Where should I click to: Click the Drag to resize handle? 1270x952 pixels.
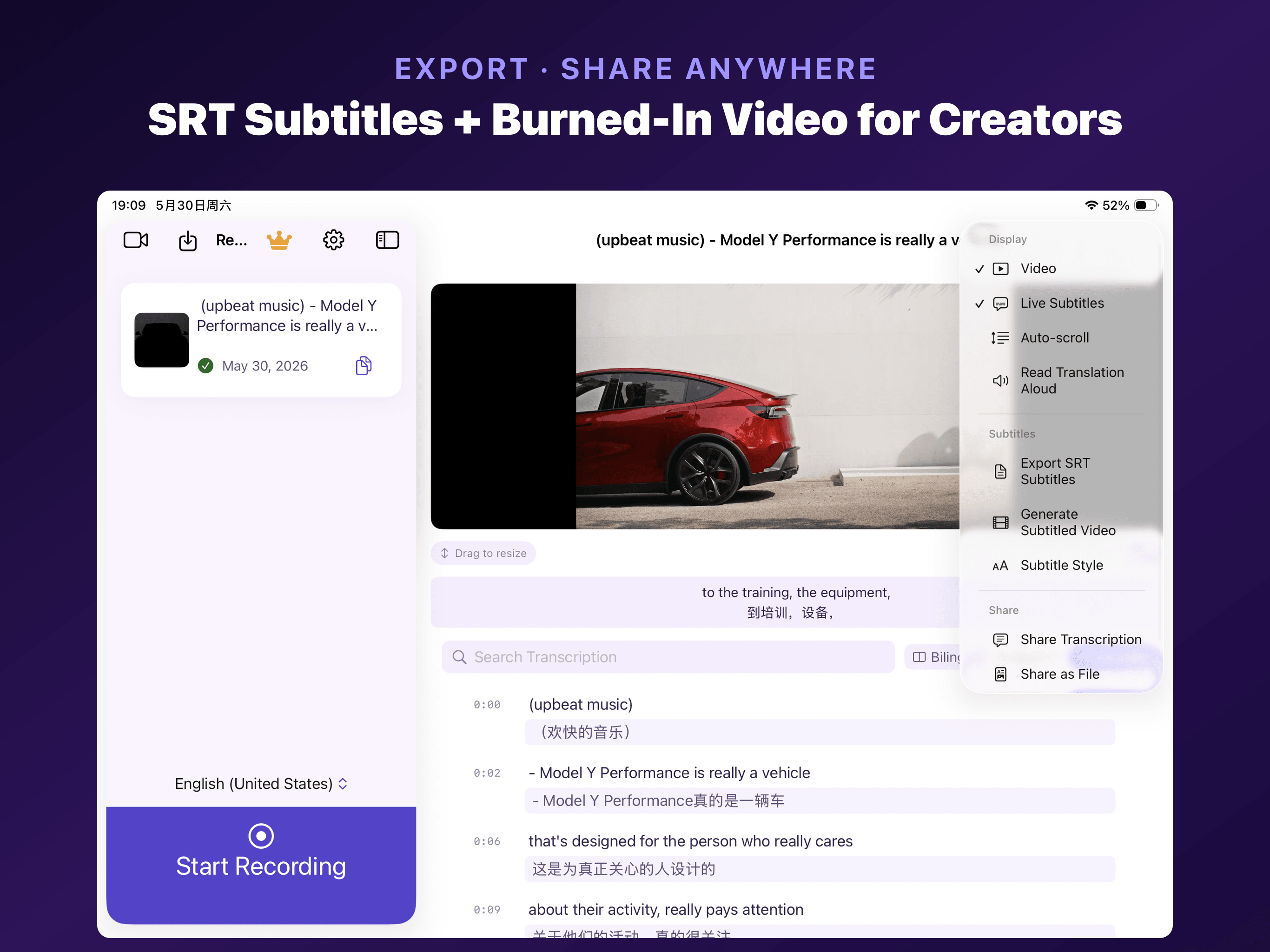[483, 553]
